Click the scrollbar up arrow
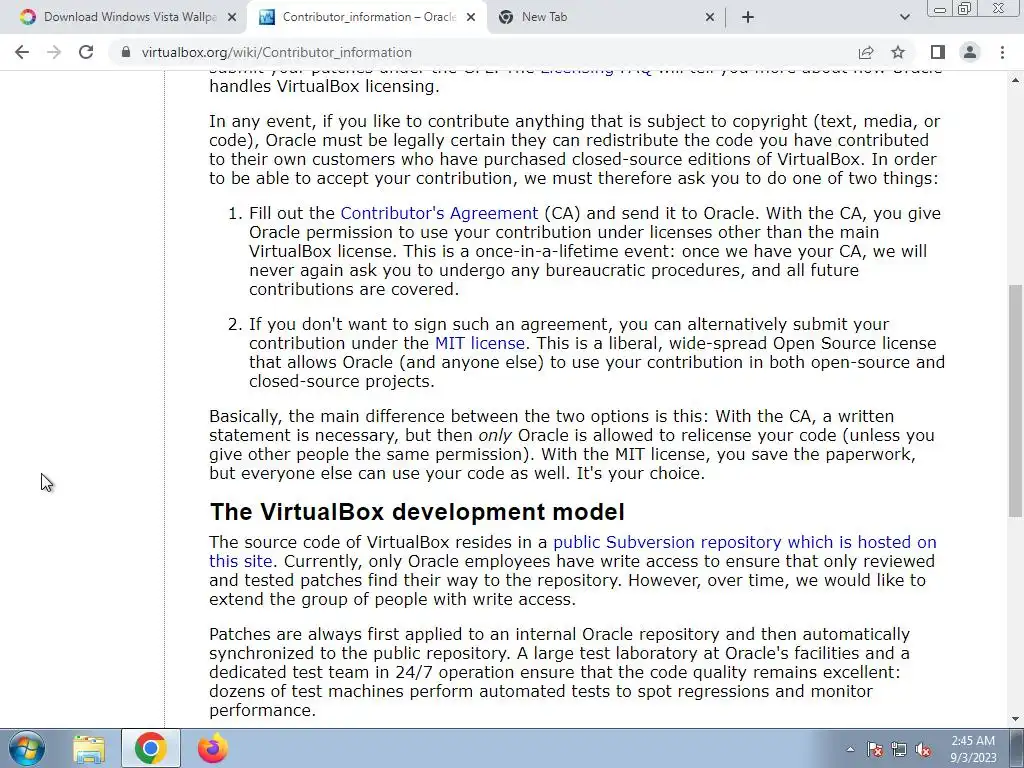 pos(1016,80)
